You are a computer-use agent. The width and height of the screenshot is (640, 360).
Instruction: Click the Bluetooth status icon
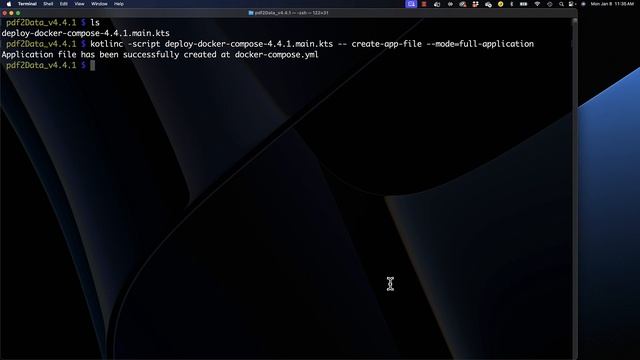(x=512, y=4)
